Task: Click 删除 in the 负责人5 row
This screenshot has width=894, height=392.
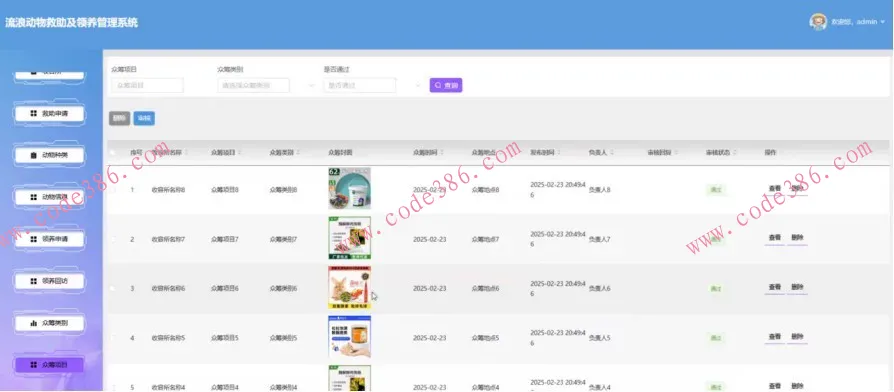Action: click(797, 337)
